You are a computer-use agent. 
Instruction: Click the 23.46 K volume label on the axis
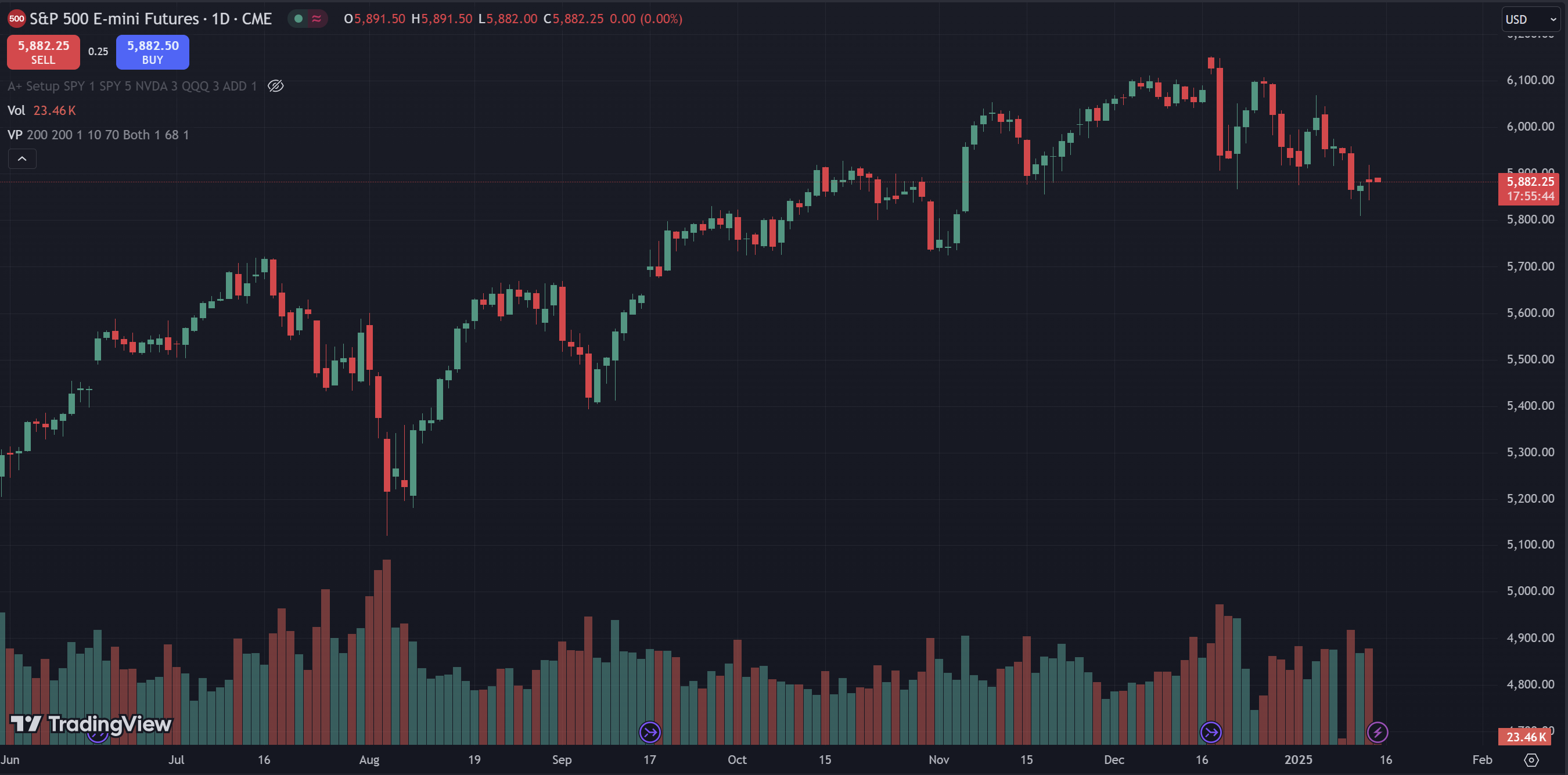1526,737
